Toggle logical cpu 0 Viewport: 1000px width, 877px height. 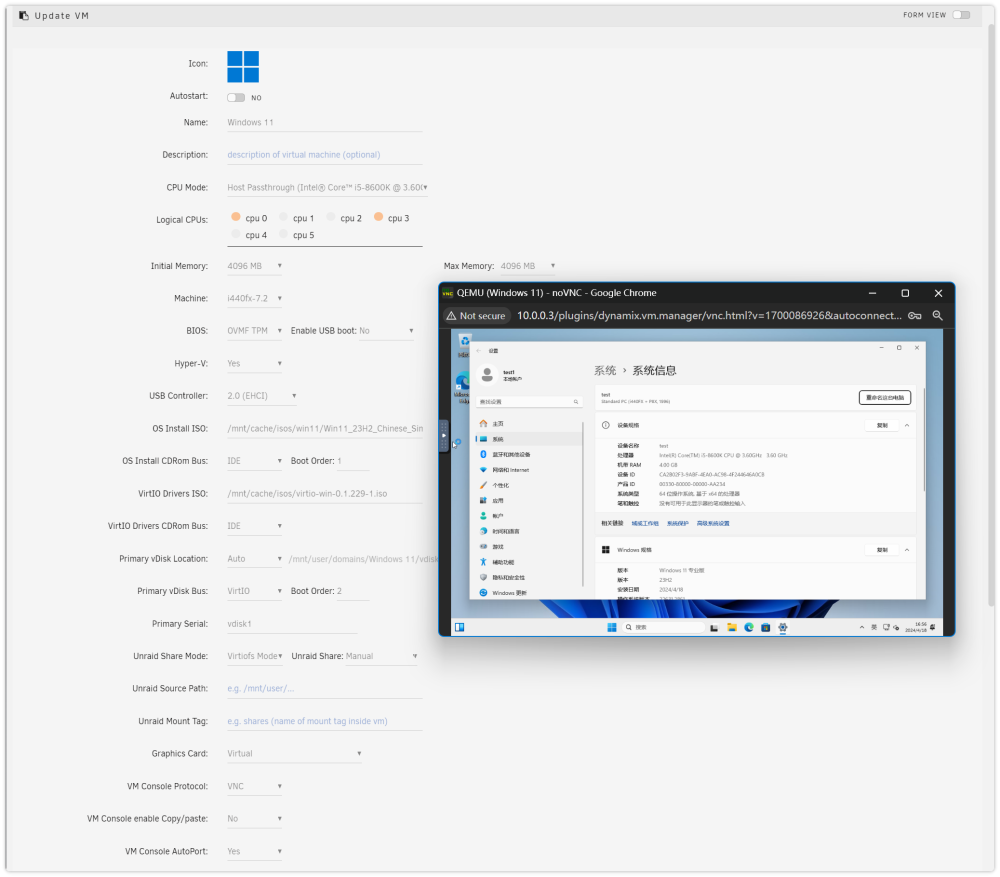click(x=236, y=217)
